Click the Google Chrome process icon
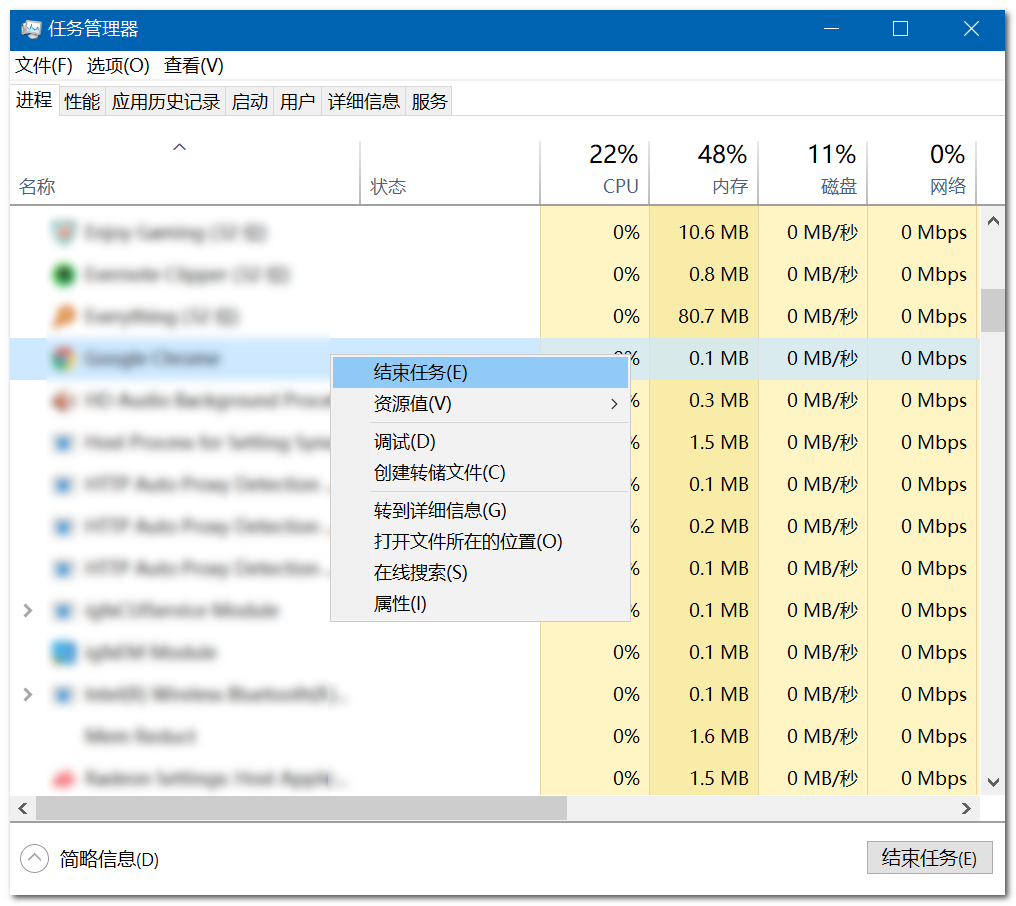The height and width of the screenshot is (906, 1016). [x=64, y=358]
